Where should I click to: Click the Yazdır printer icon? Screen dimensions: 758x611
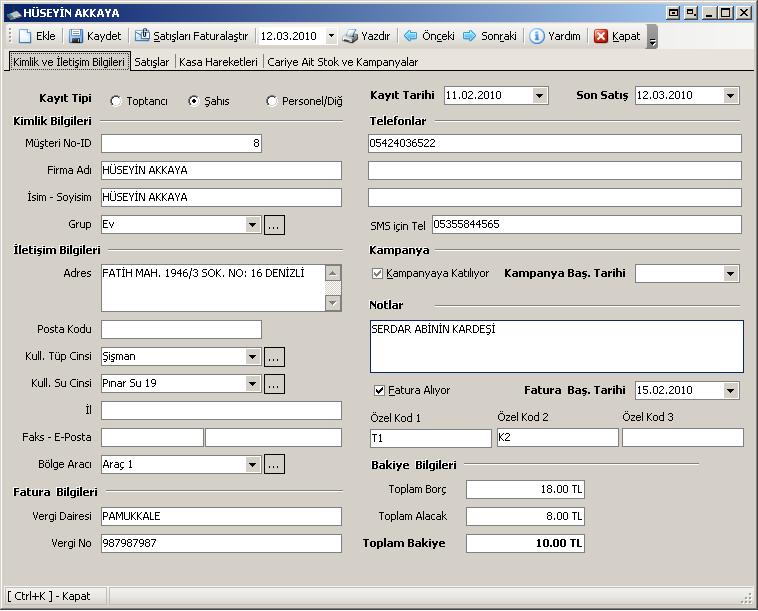(x=350, y=36)
